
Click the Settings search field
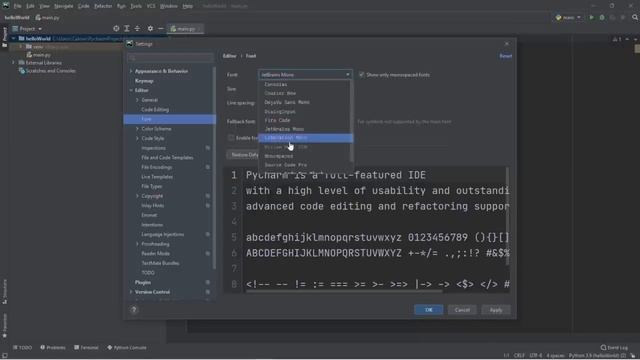click(170, 58)
